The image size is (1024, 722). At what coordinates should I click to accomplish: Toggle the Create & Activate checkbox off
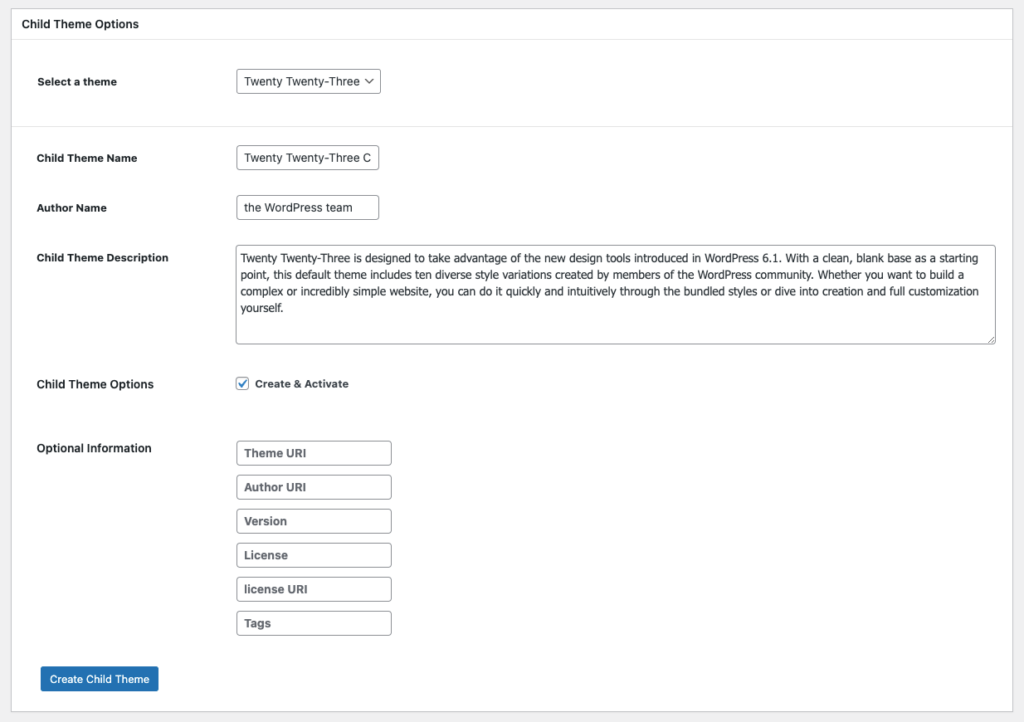[242, 383]
